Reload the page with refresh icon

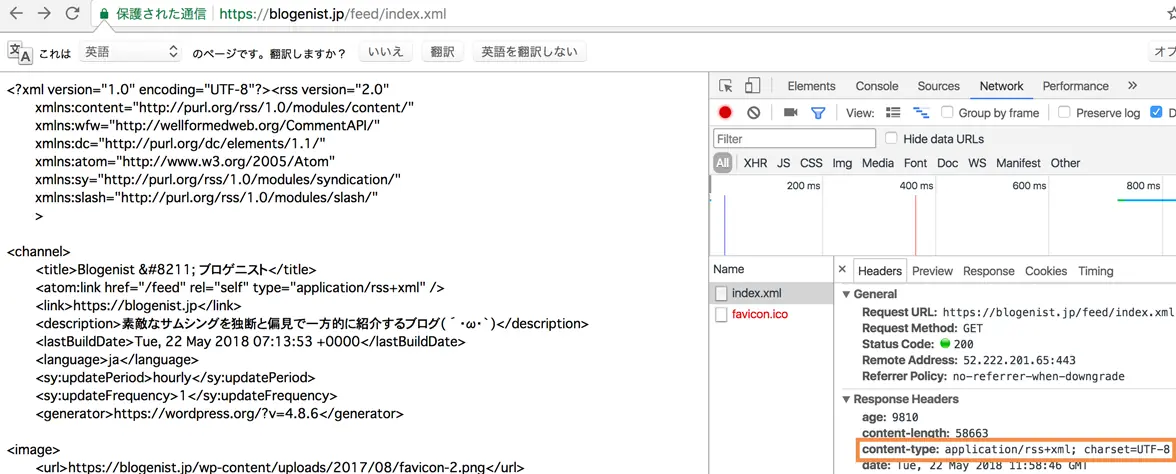pyautogui.click(x=73, y=14)
